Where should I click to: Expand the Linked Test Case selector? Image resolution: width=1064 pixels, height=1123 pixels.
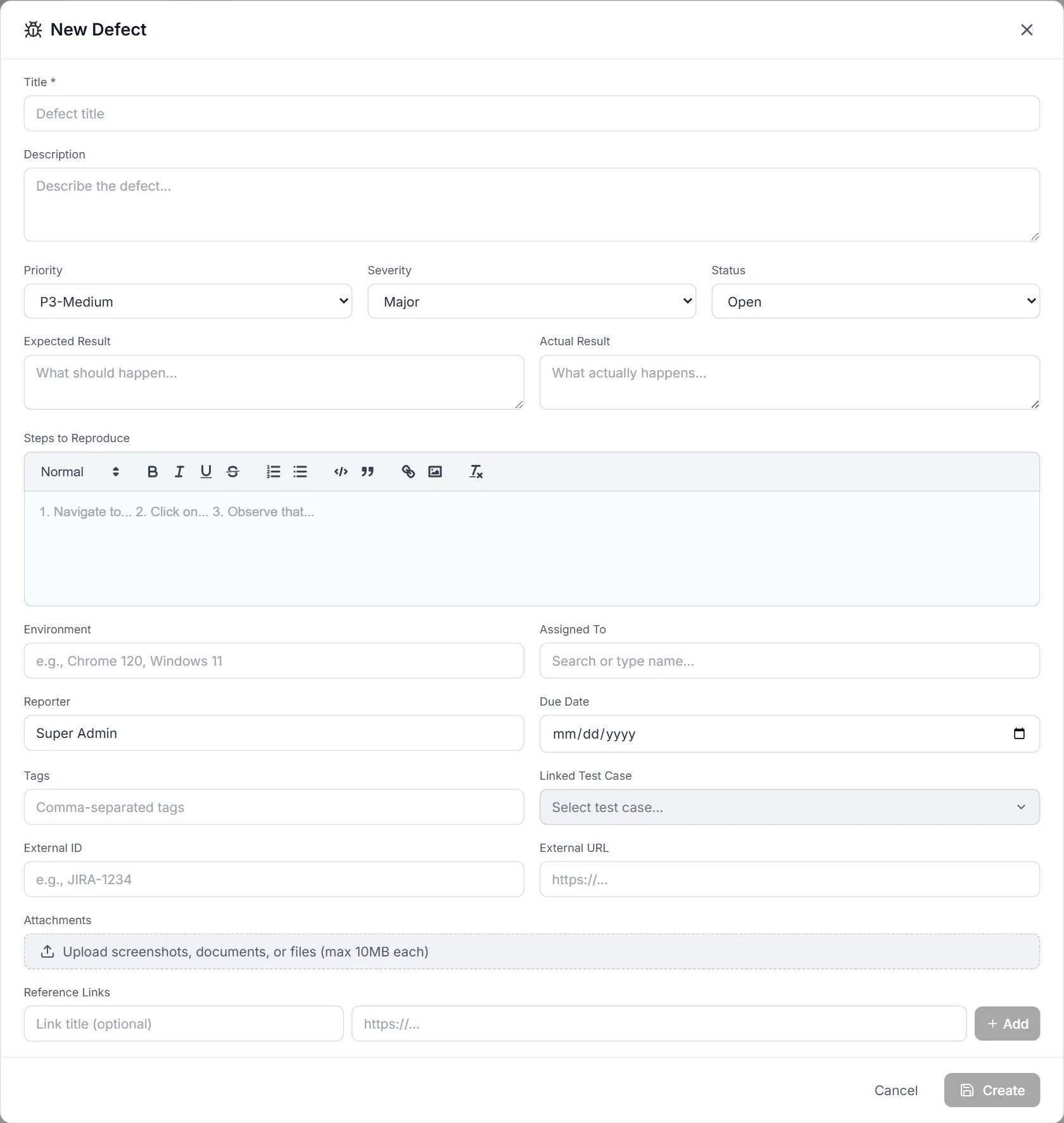[789, 807]
